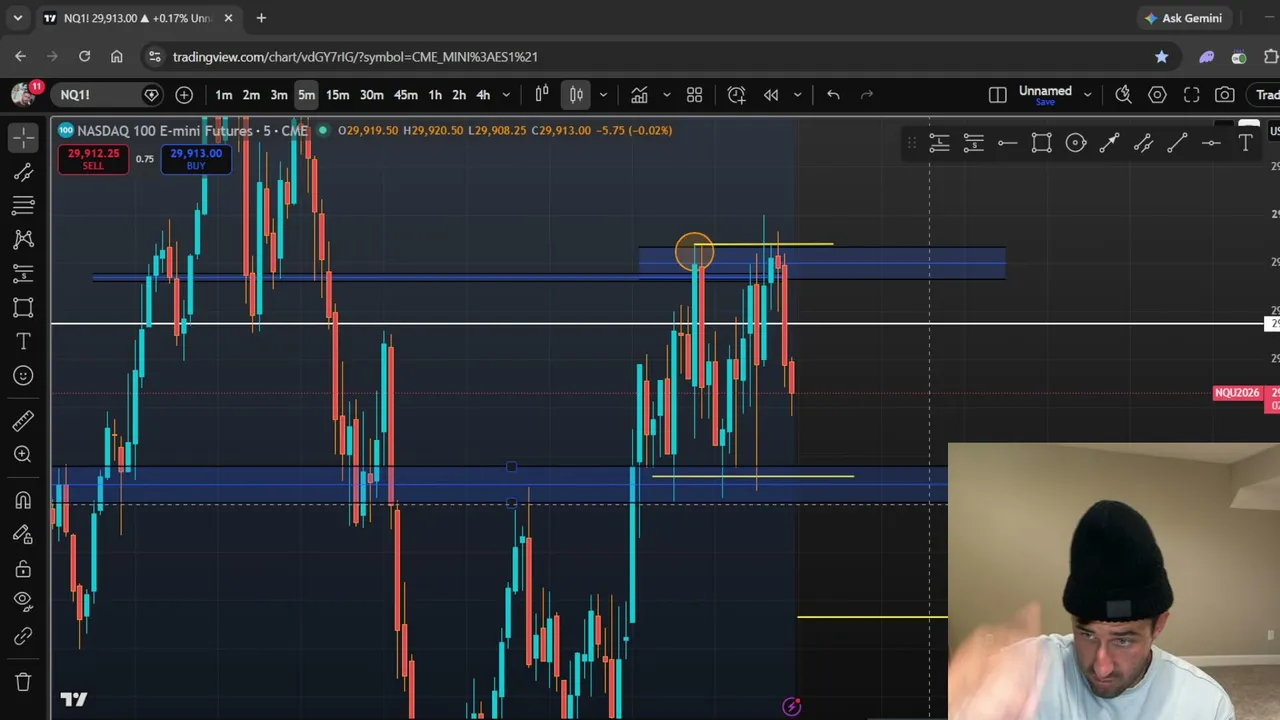
Task: Switch to 15m timeframe
Action: (337, 95)
